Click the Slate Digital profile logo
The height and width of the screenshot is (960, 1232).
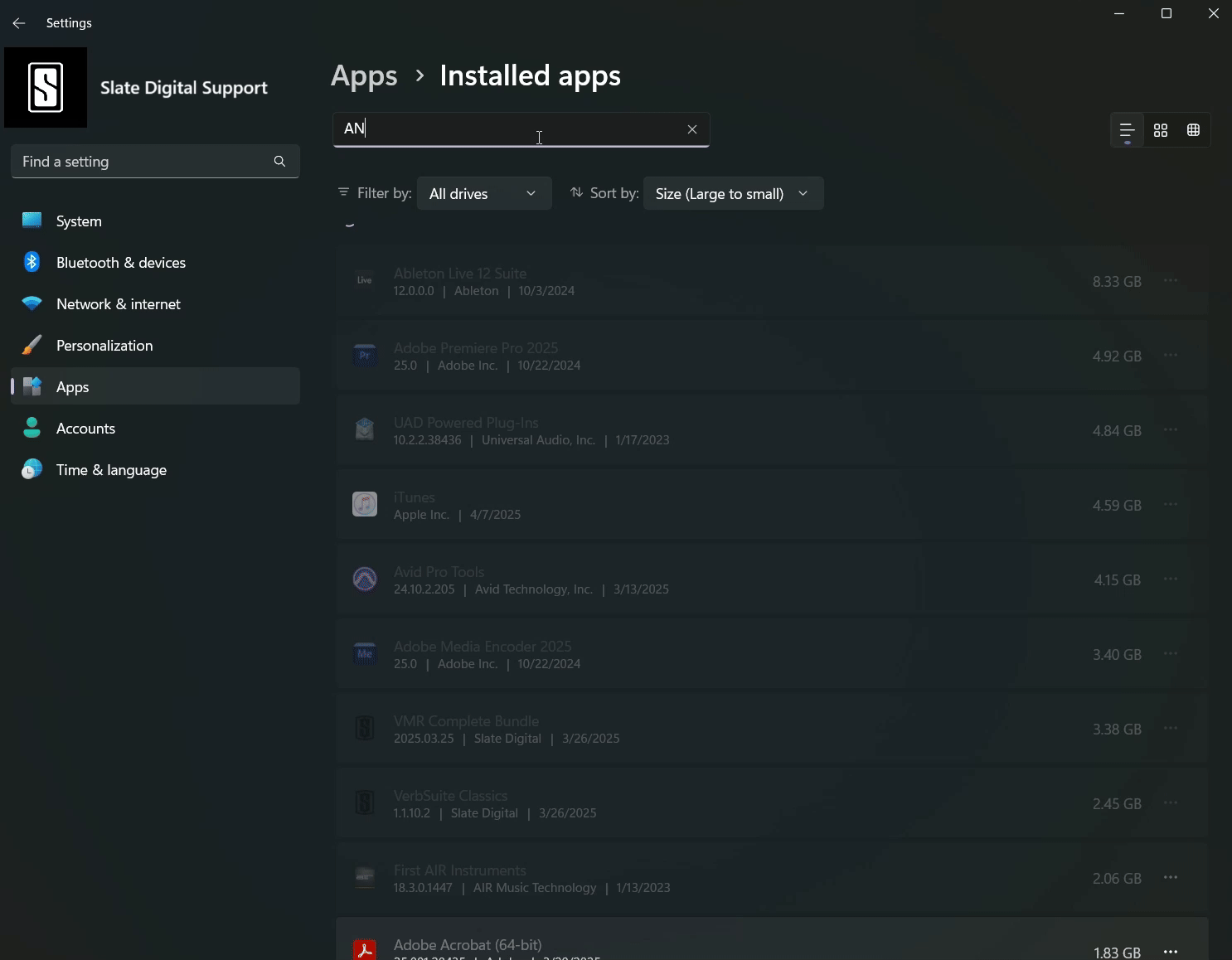pos(46,88)
